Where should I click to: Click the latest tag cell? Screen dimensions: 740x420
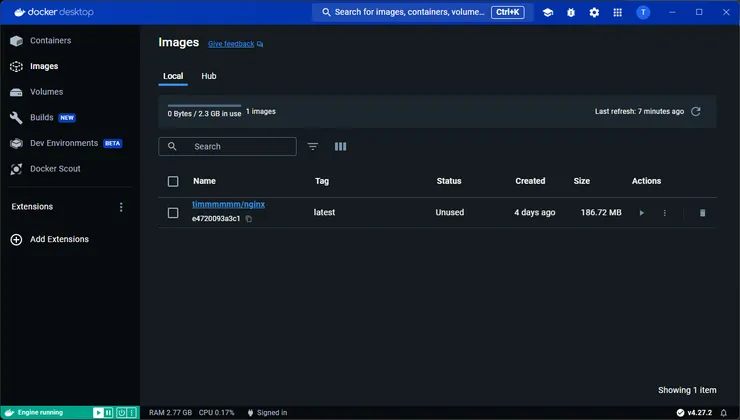coord(324,212)
